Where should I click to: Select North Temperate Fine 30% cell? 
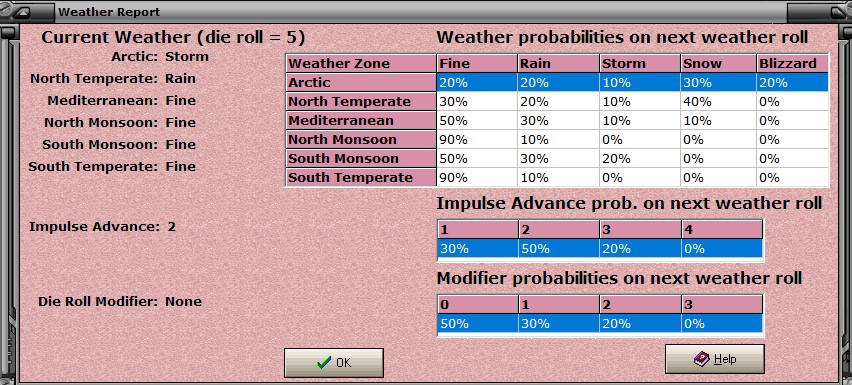[477, 102]
